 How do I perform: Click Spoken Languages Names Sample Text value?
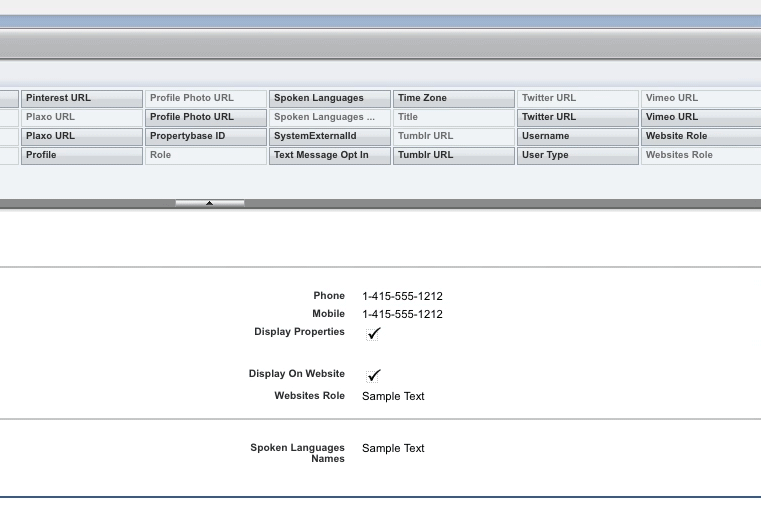(393, 448)
